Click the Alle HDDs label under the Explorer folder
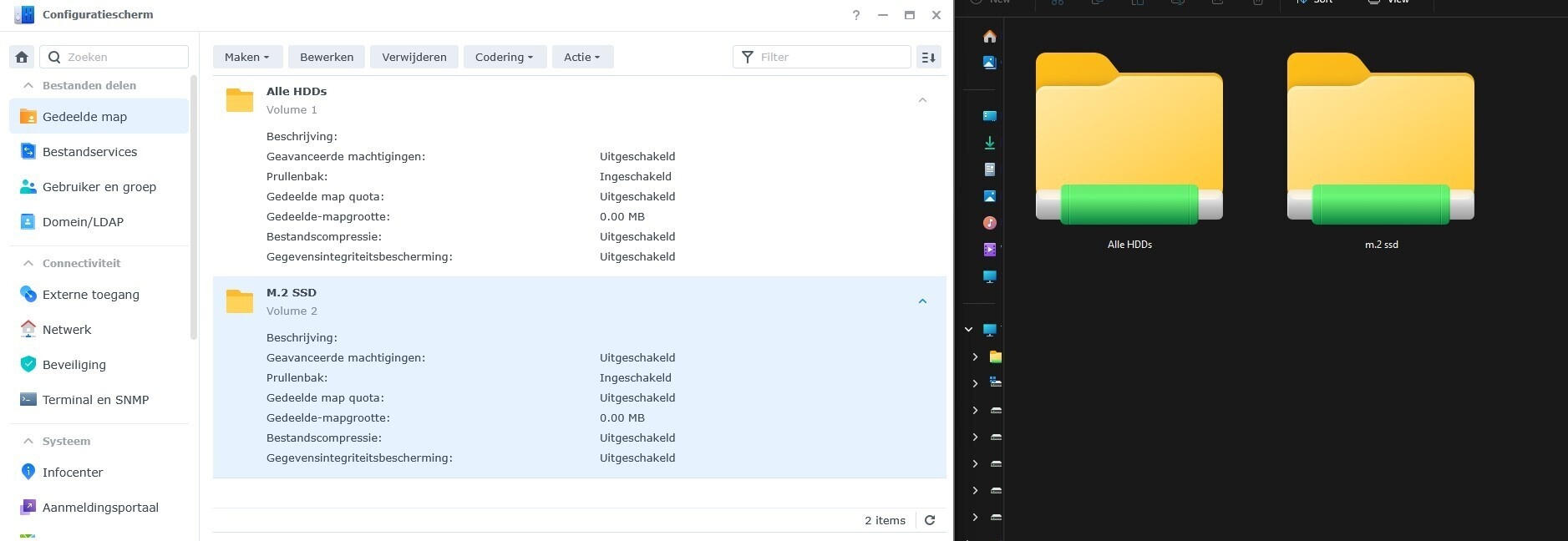The width and height of the screenshot is (1568, 541). [x=1129, y=245]
